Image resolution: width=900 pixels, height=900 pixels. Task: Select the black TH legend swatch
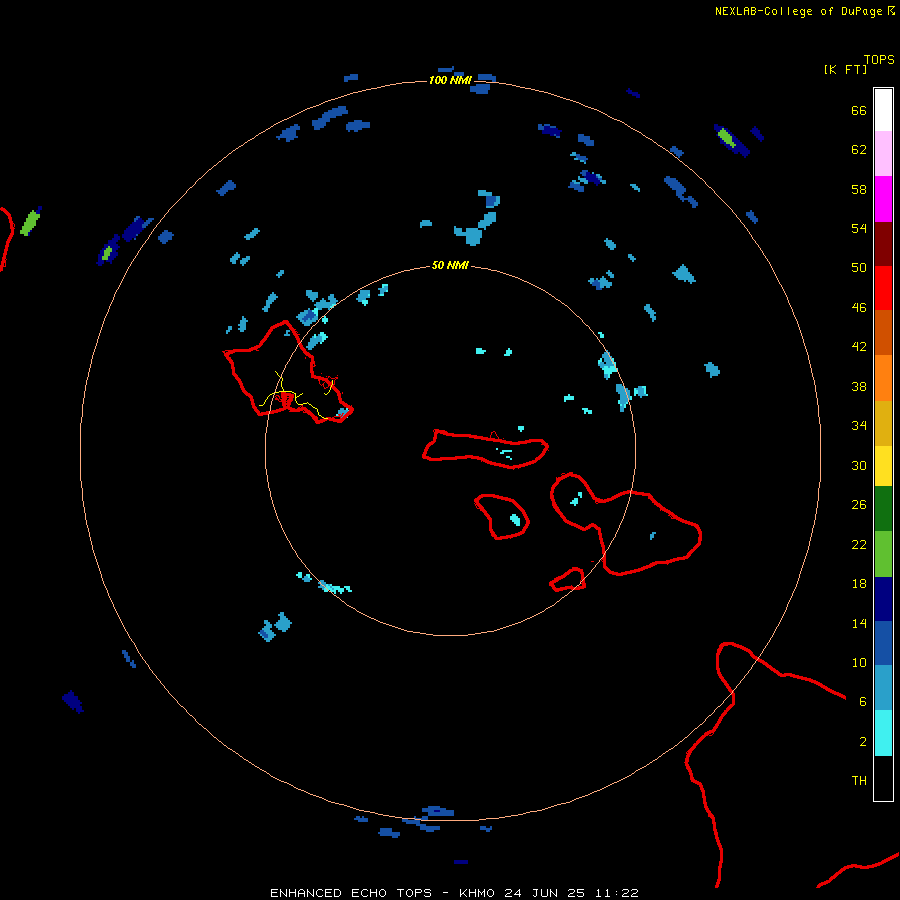pyautogui.click(x=883, y=778)
